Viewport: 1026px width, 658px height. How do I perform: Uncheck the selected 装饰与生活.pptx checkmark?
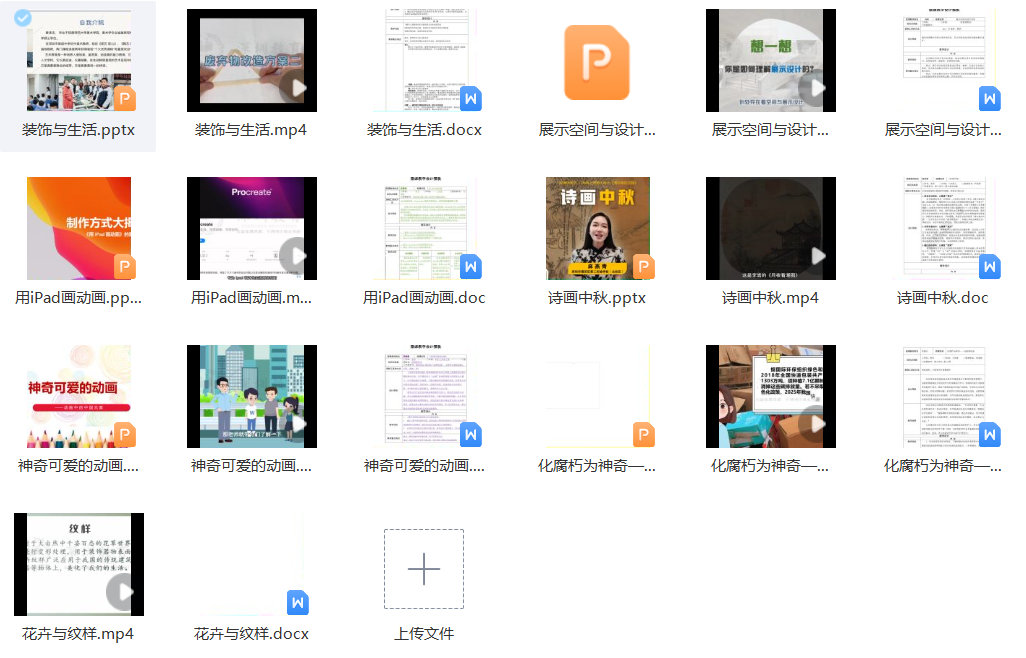coord(24,19)
